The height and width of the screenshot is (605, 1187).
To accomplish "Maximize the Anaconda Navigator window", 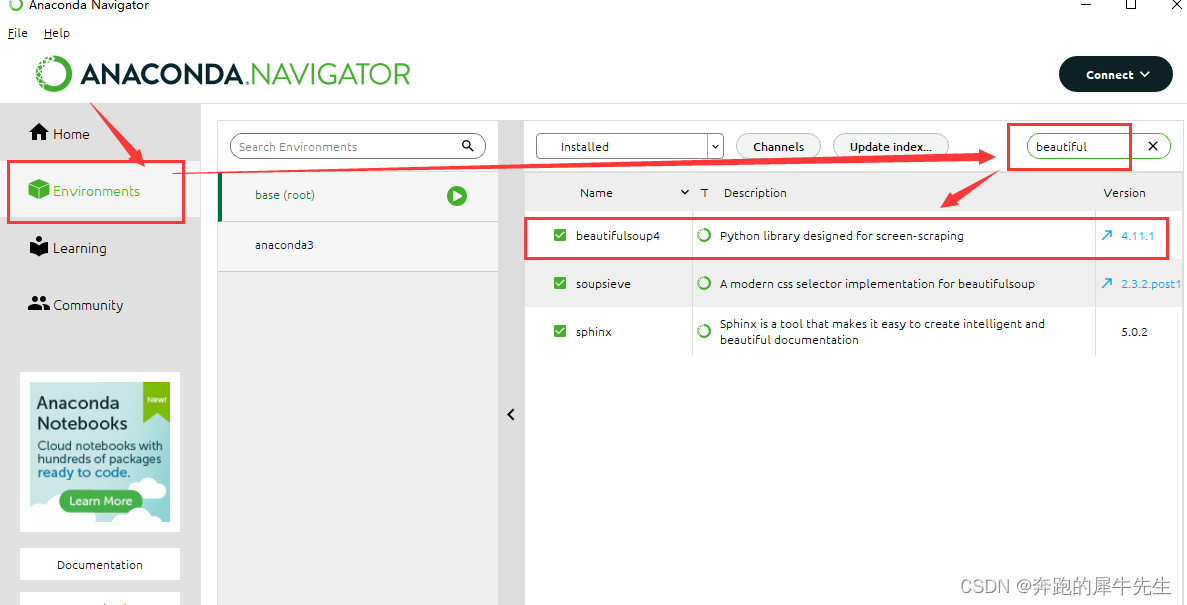I will [1131, 5].
